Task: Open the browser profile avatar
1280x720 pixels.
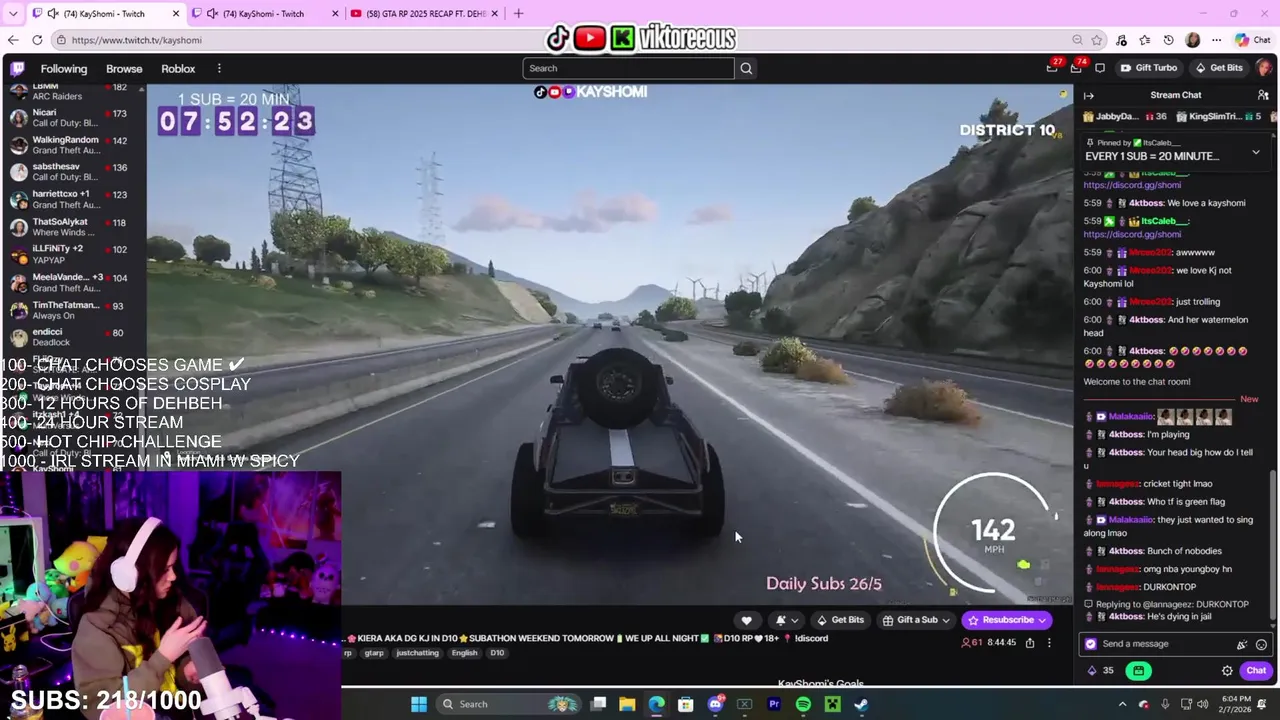Action: coord(1192,40)
